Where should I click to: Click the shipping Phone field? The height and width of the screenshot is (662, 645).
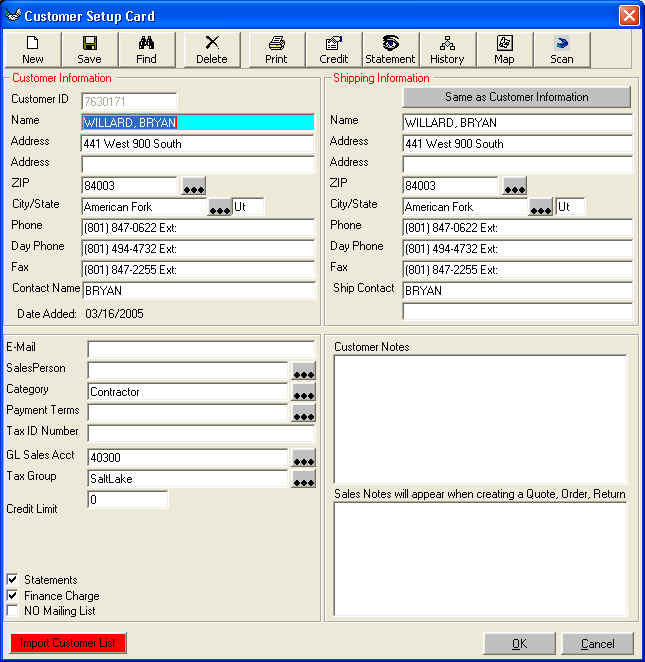(518, 228)
